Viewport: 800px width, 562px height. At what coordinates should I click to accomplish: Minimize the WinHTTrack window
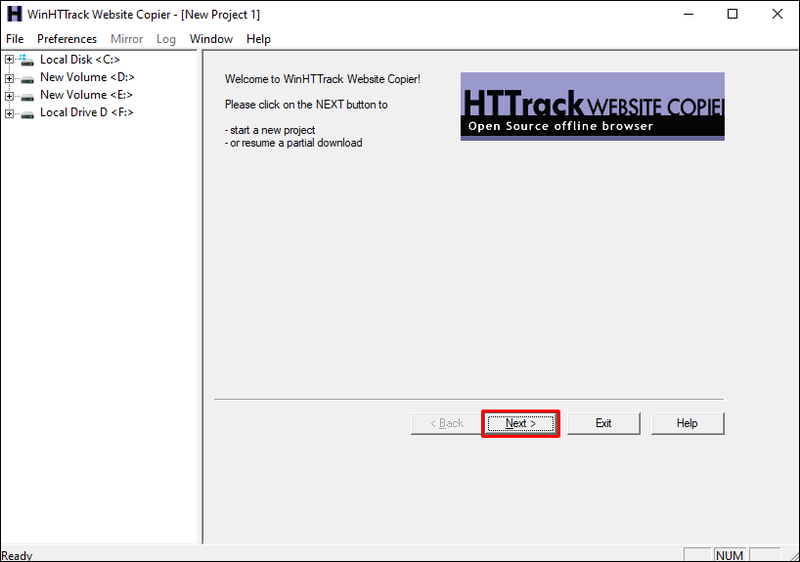(689, 14)
